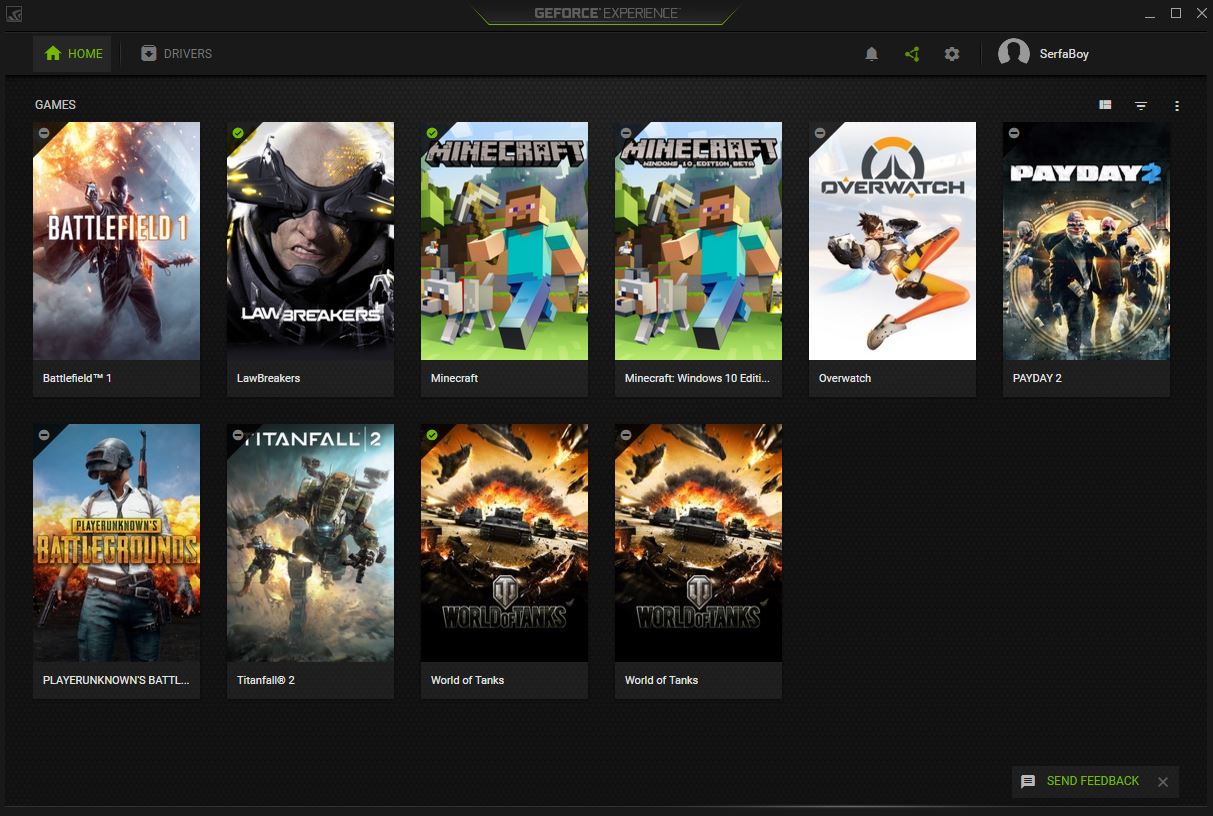Click LawBreakers optimized checkmark icon

(238, 133)
